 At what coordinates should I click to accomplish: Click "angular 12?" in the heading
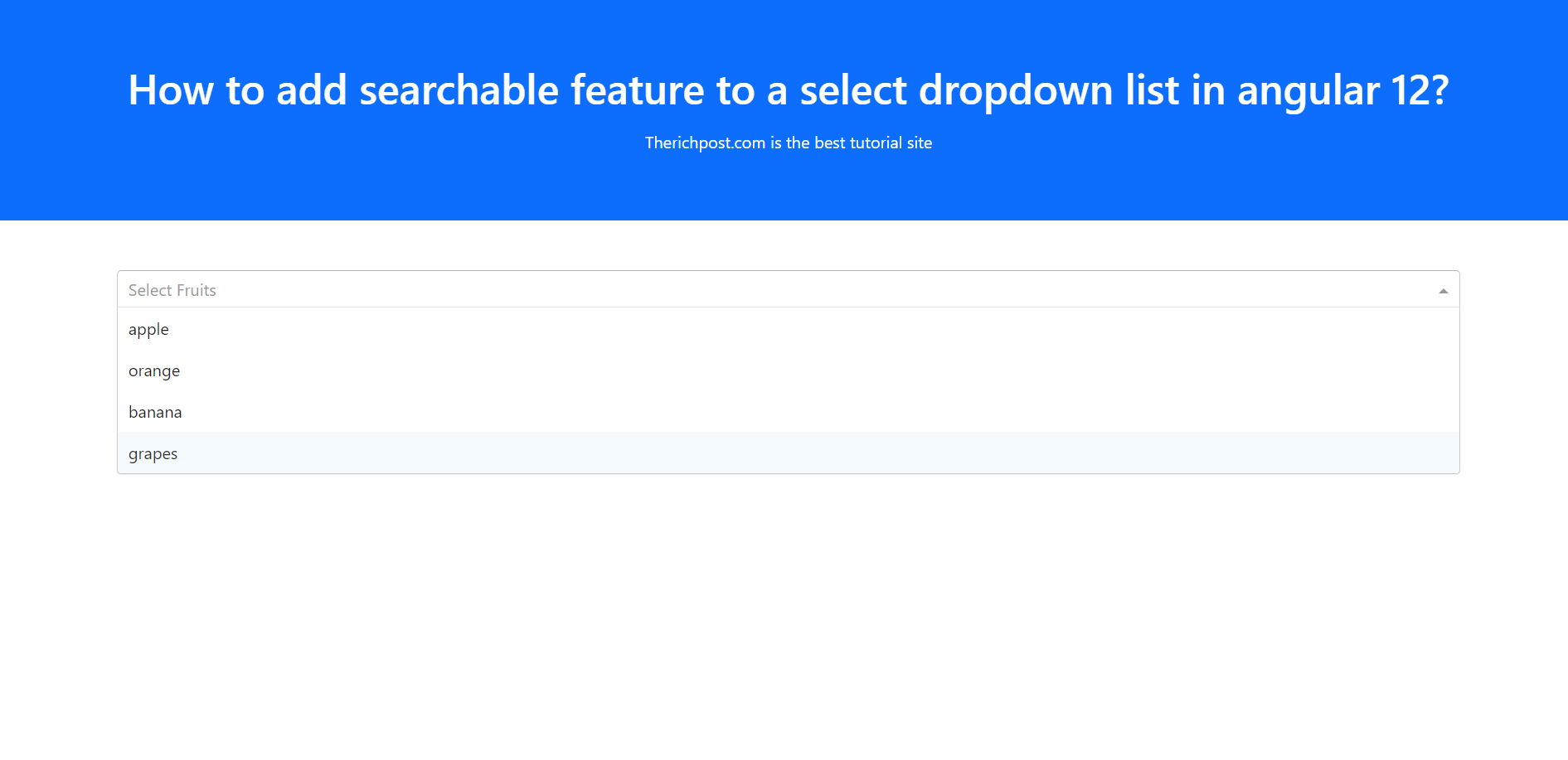click(1342, 90)
